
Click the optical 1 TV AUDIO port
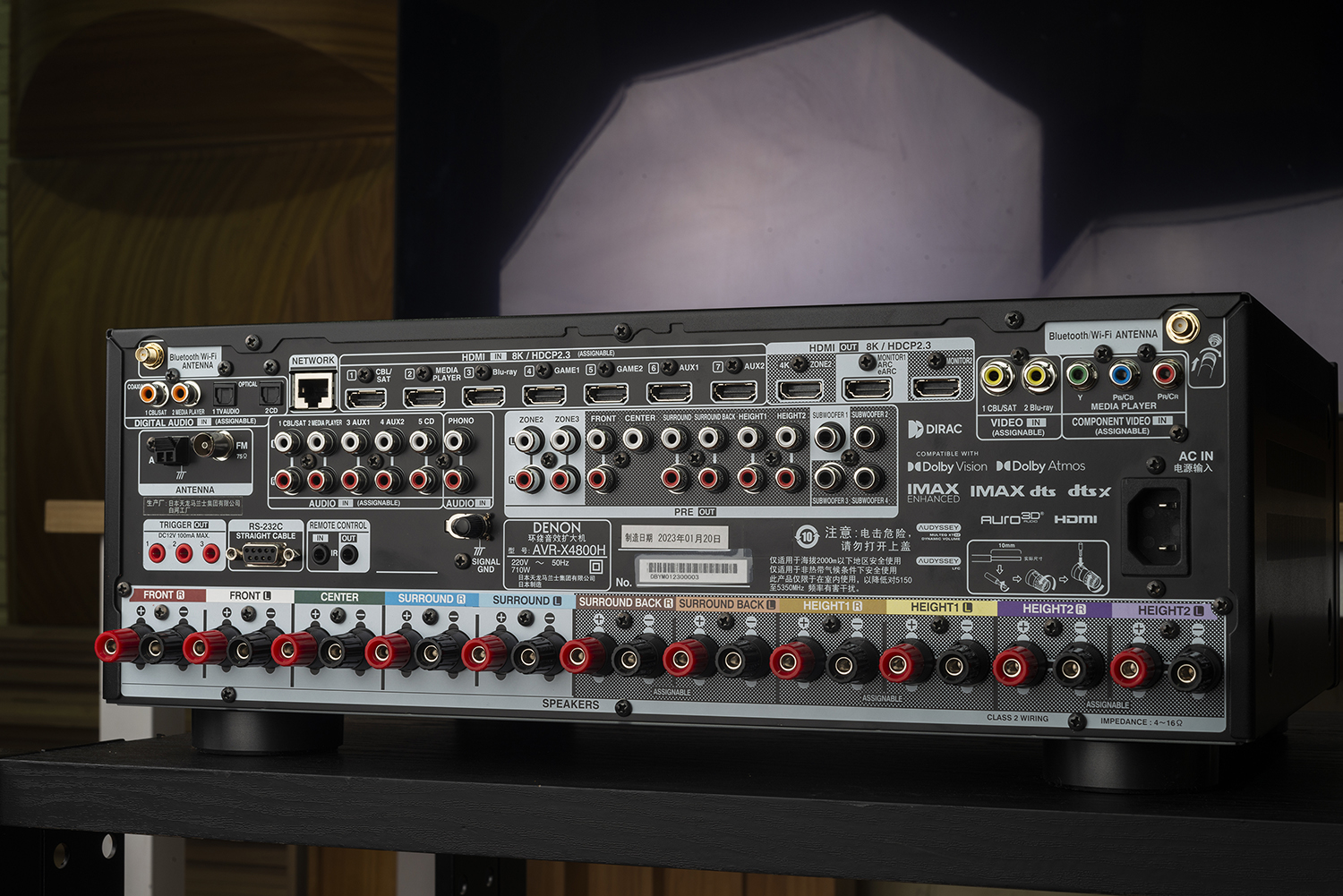click(x=224, y=394)
